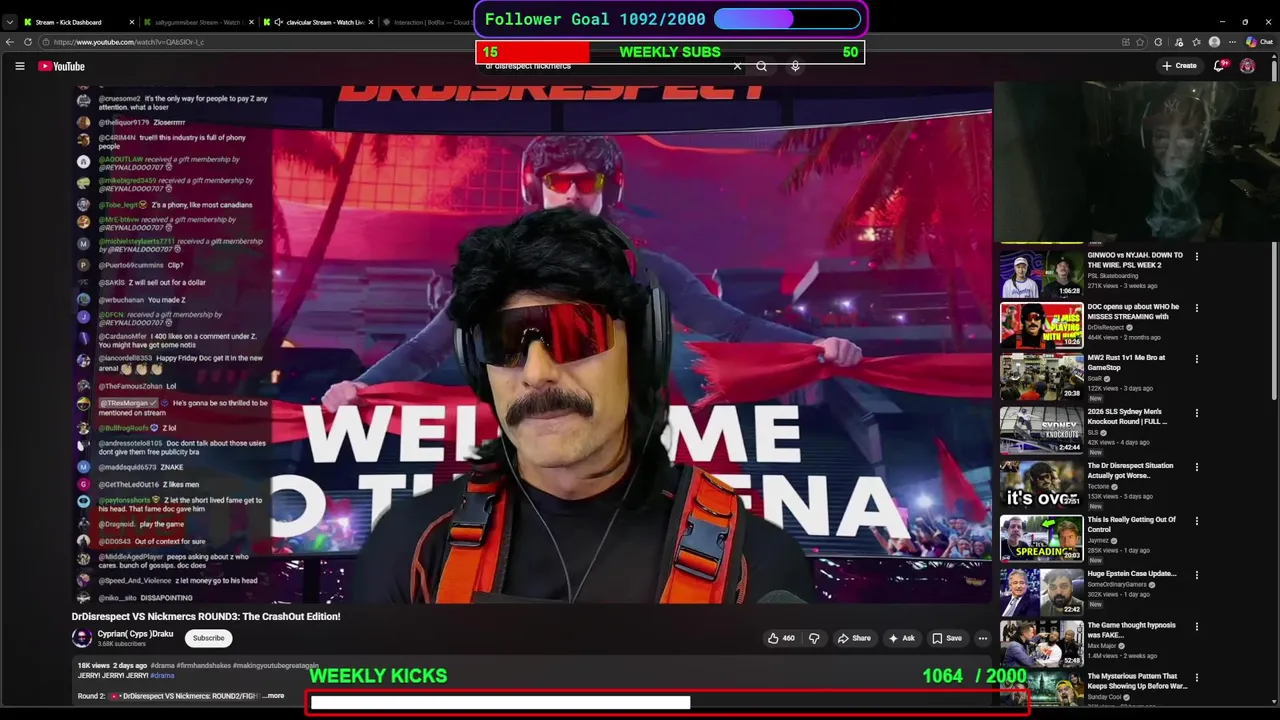Image resolution: width=1280 pixels, height=720 pixels.
Task: Open Cyprian( Cyps )Draku channel name link
Action: (x=136, y=634)
